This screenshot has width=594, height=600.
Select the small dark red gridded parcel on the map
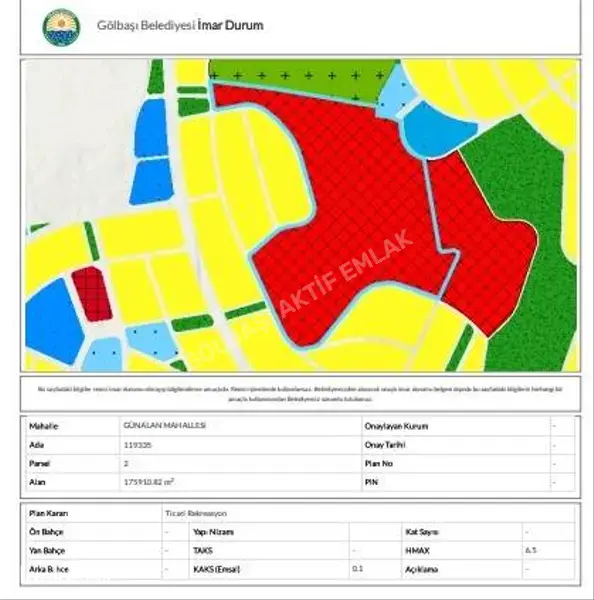[92, 293]
